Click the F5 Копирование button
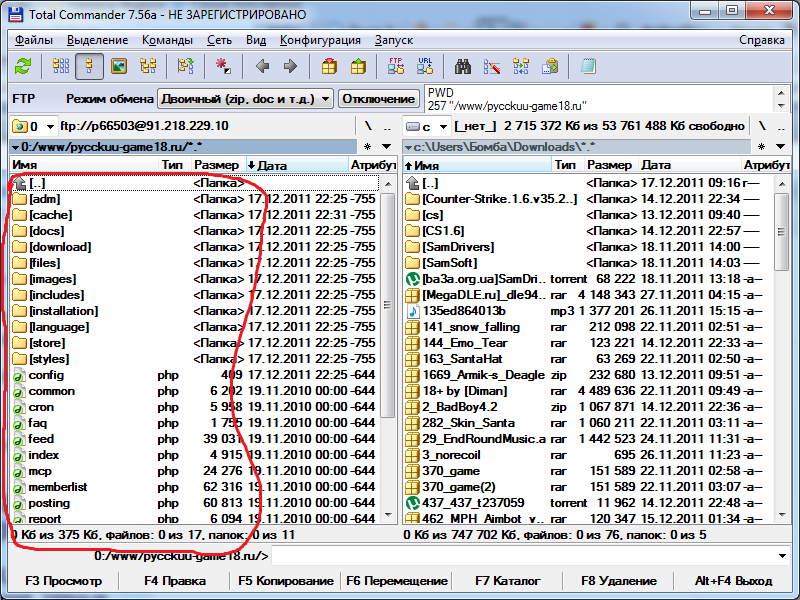The height and width of the screenshot is (600, 800). click(x=286, y=581)
